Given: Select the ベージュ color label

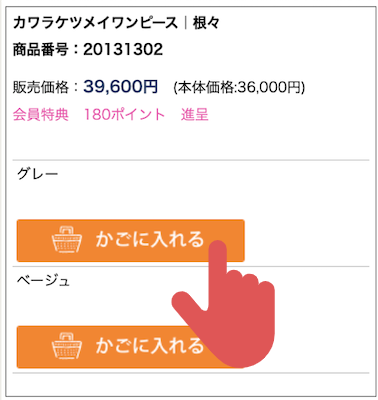Looking at the screenshot, I should [x=43, y=281].
